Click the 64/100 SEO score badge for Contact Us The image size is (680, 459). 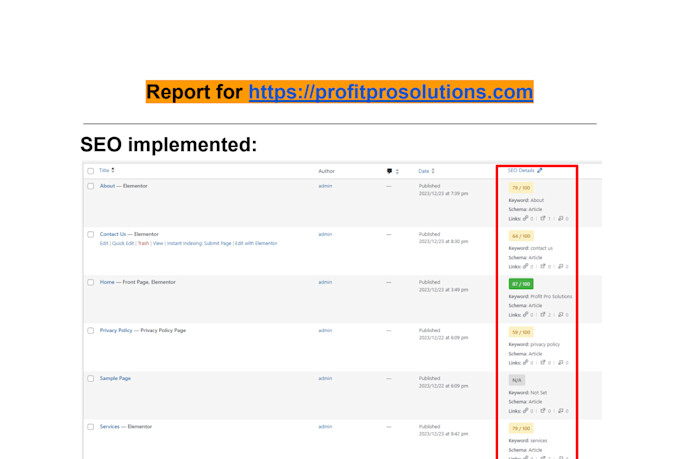point(521,236)
